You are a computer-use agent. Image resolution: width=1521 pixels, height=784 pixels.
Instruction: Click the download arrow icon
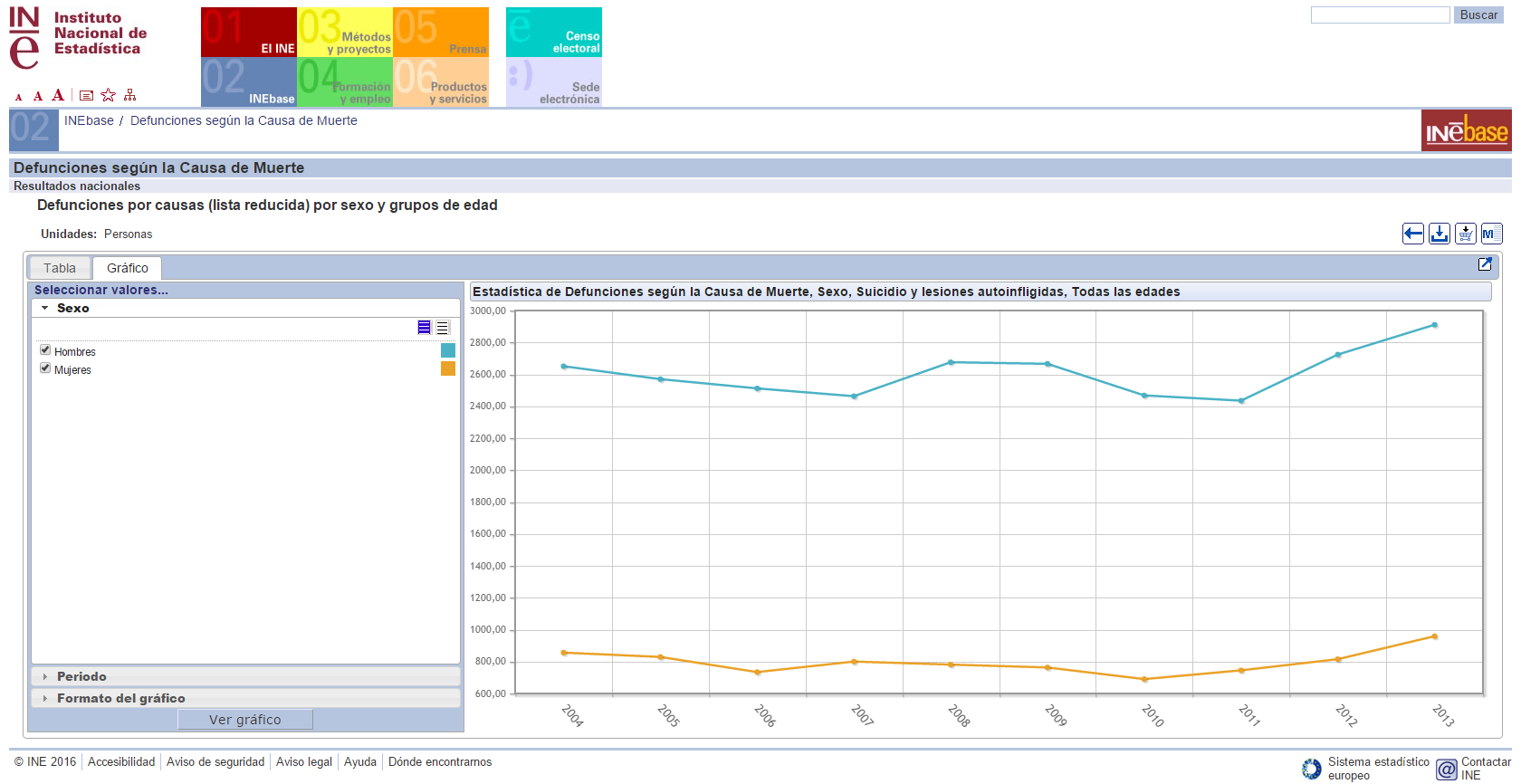[1440, 234]
